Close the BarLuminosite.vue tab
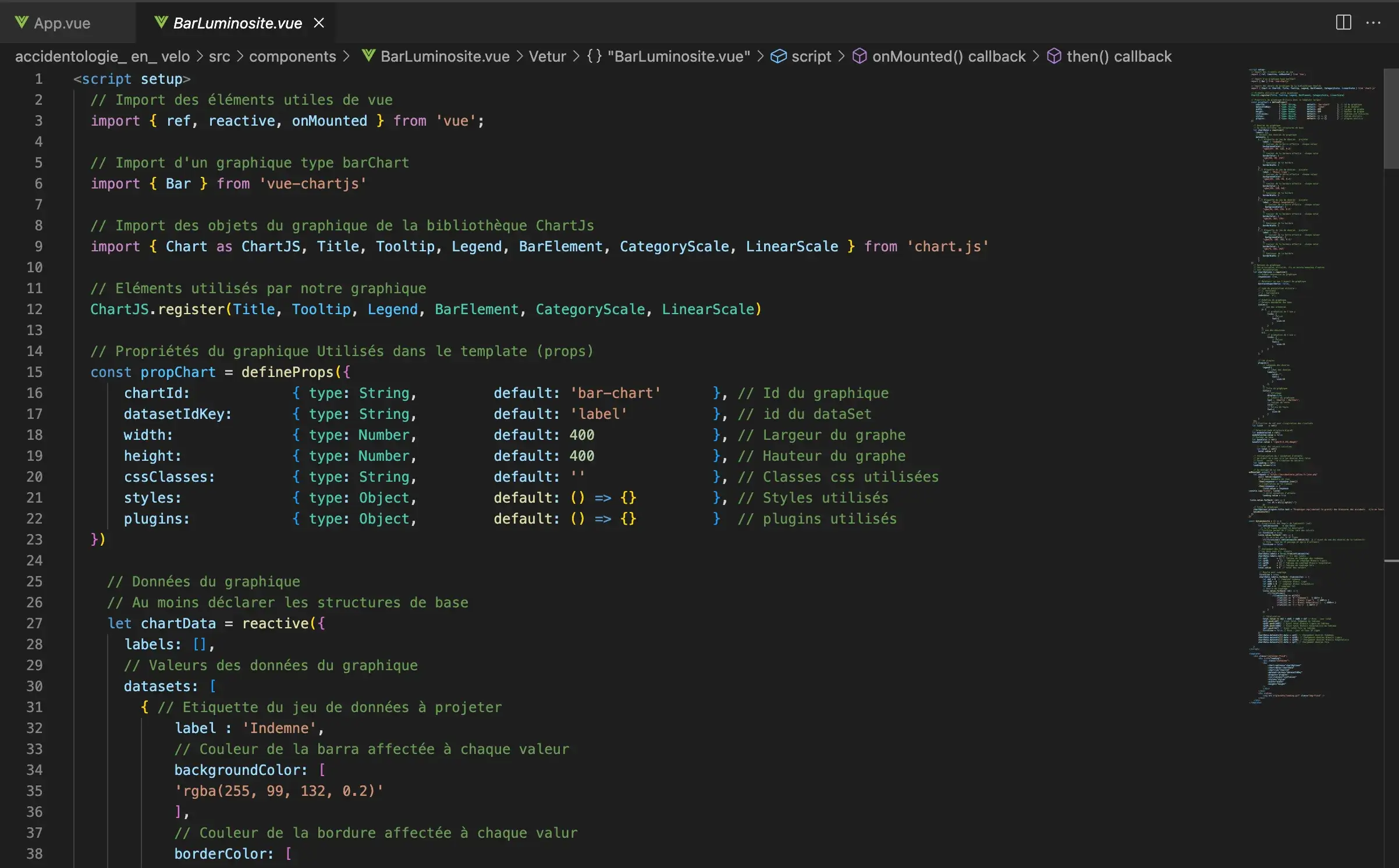Viewport: 1399px width, 868px height. [x=319, y=23]
